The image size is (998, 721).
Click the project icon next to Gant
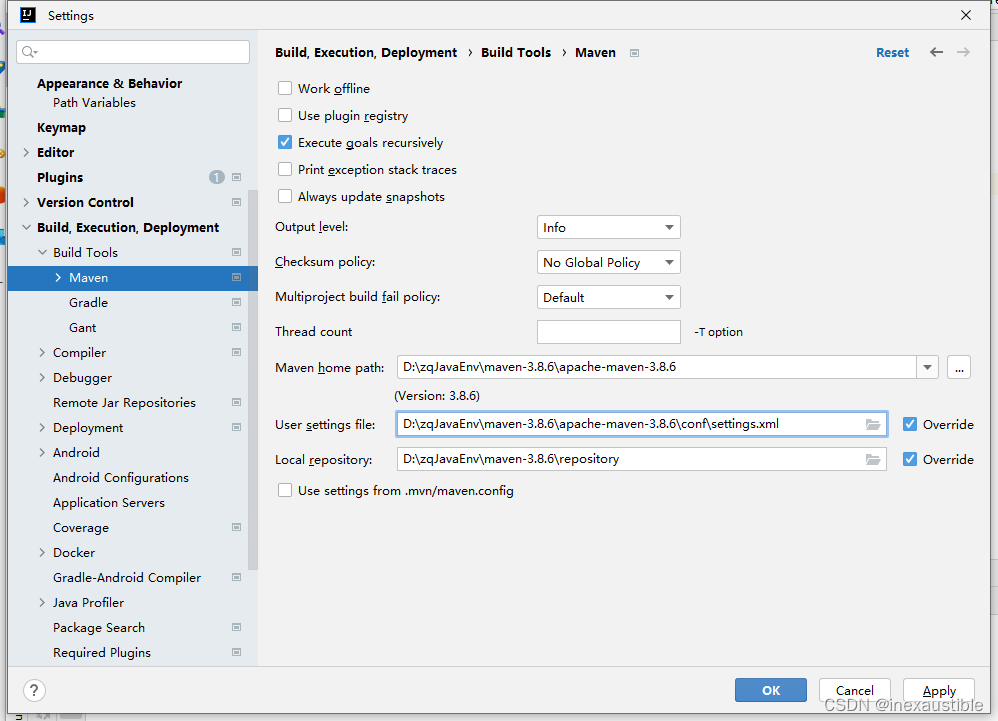[237, 327]
